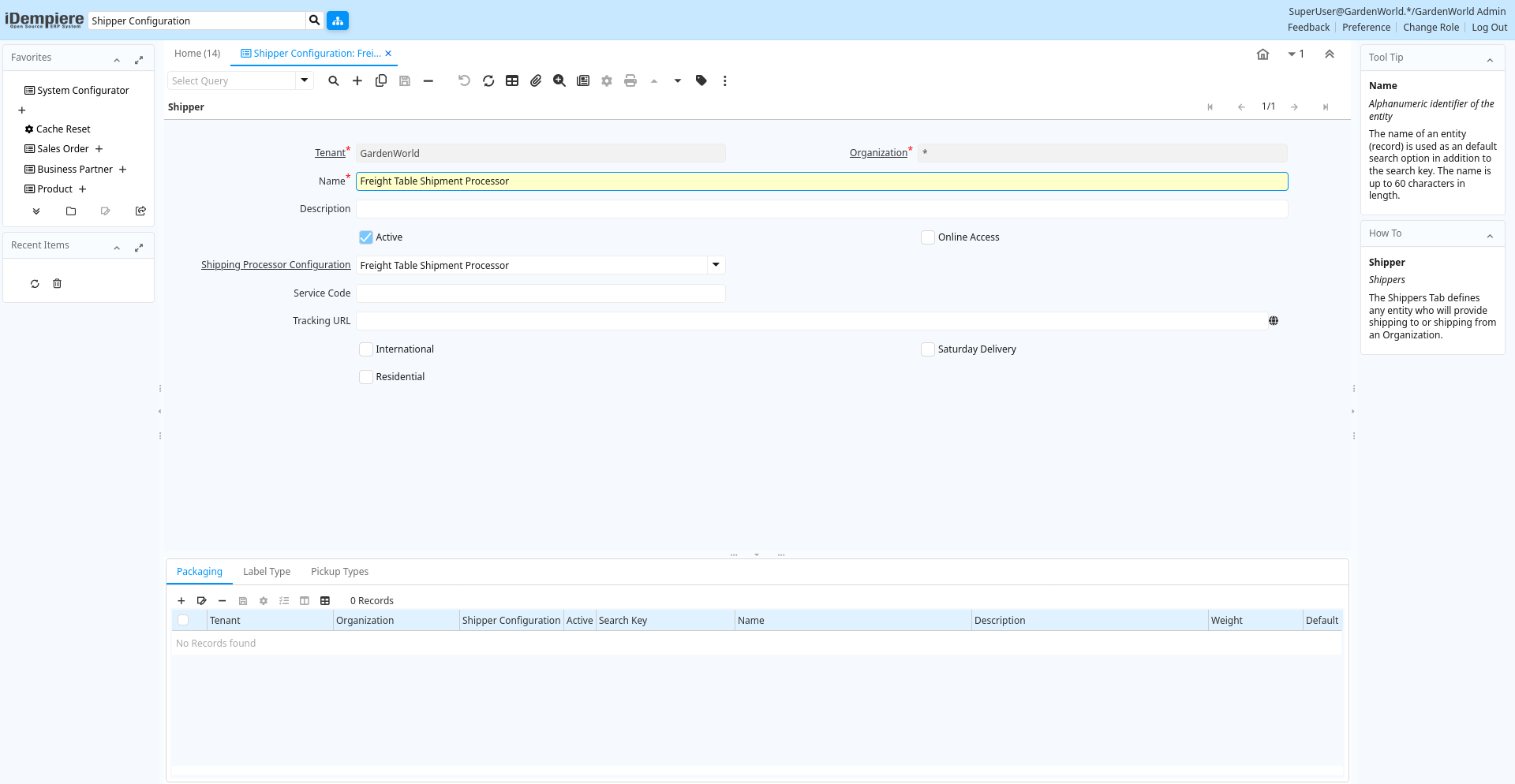1515x784 pixels.
Task: Expand the Select Query dropdown
Action: (x=304, y=80)
